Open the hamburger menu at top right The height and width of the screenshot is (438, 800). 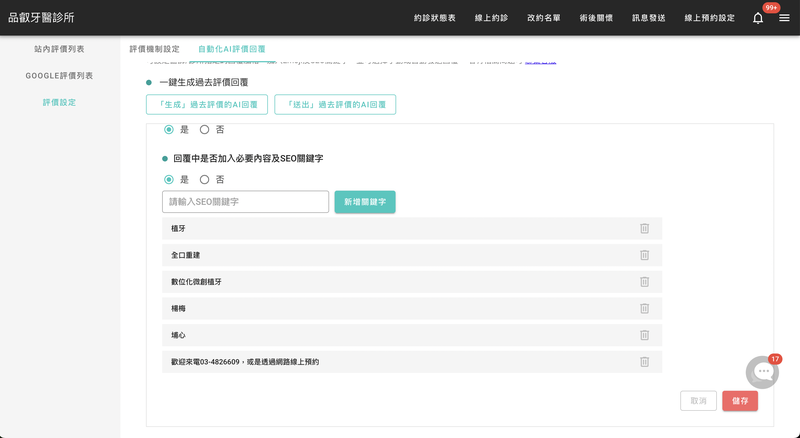coord(784,18)
